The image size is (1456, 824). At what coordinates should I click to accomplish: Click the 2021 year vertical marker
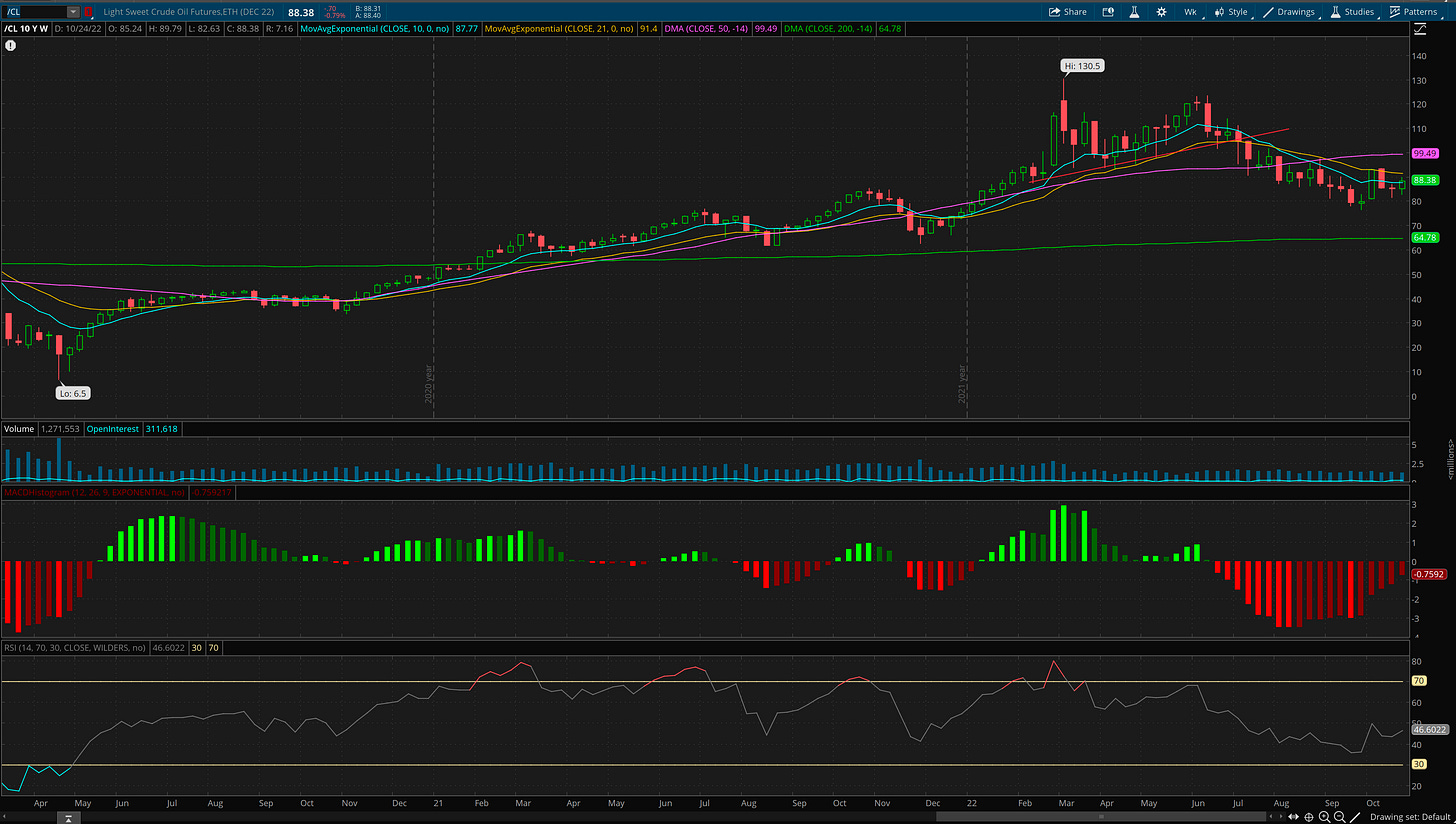click(962, 383)
